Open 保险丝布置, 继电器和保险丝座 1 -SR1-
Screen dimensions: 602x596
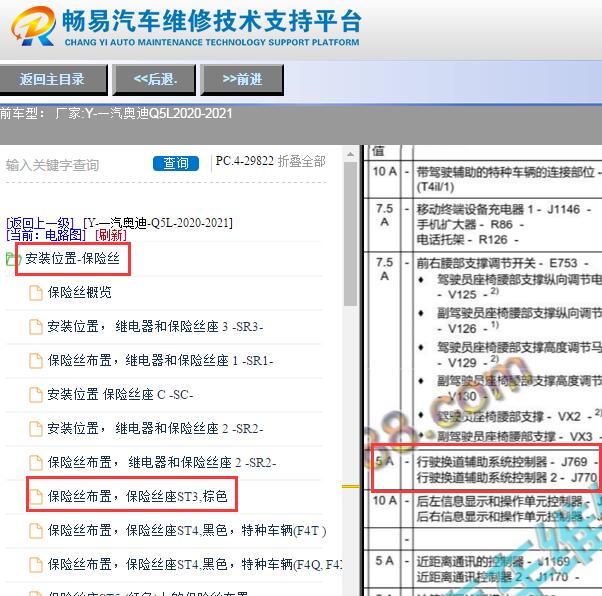tap(160, 361)
